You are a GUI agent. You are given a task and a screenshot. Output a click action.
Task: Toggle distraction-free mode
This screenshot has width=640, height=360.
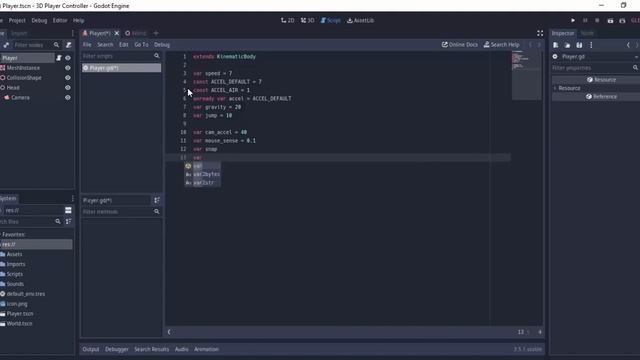coord(540,33)
